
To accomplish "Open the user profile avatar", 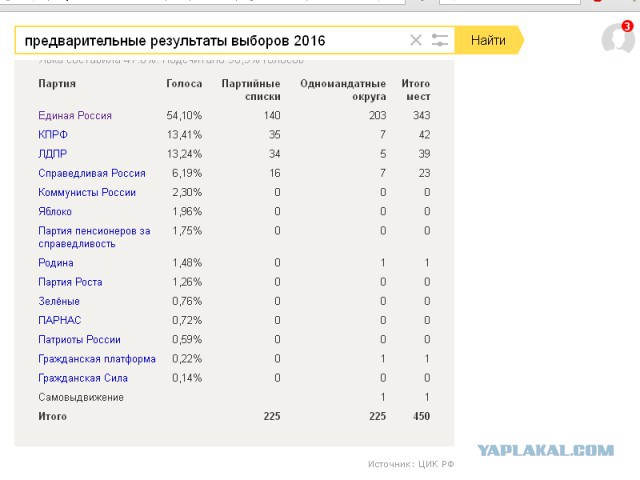I will tap(618, 39).
